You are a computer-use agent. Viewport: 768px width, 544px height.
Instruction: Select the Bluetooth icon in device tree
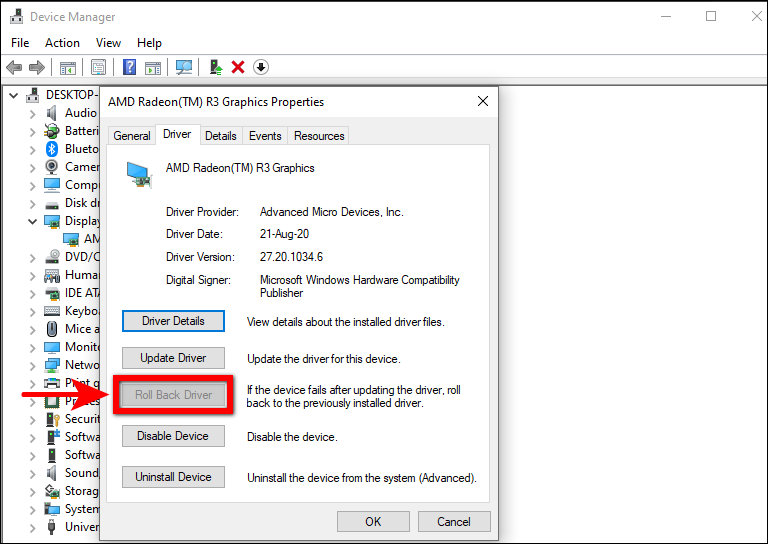pos(51,149)
